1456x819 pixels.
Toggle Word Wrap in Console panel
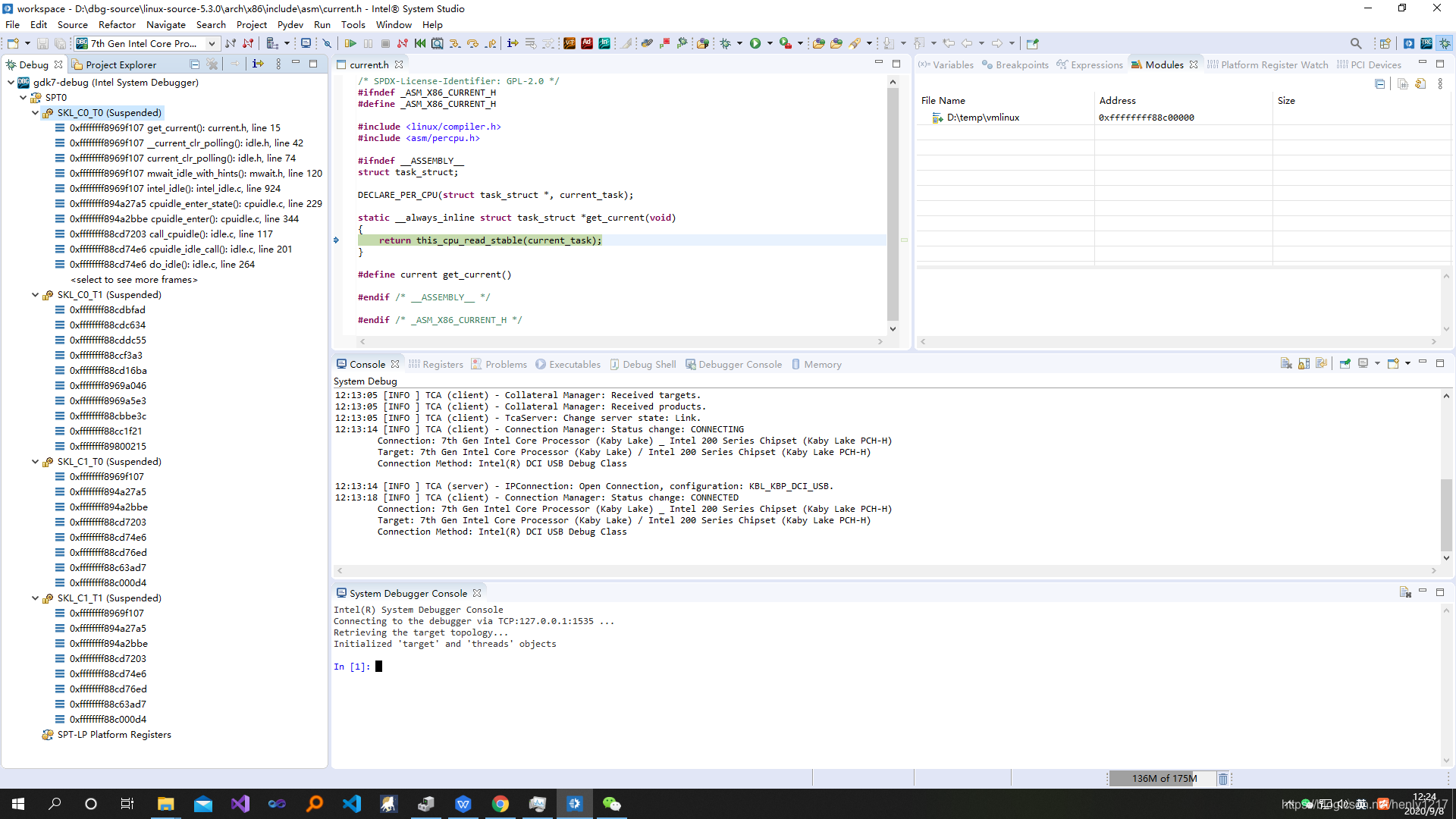pyautogui.click(x=1322, y=364)
